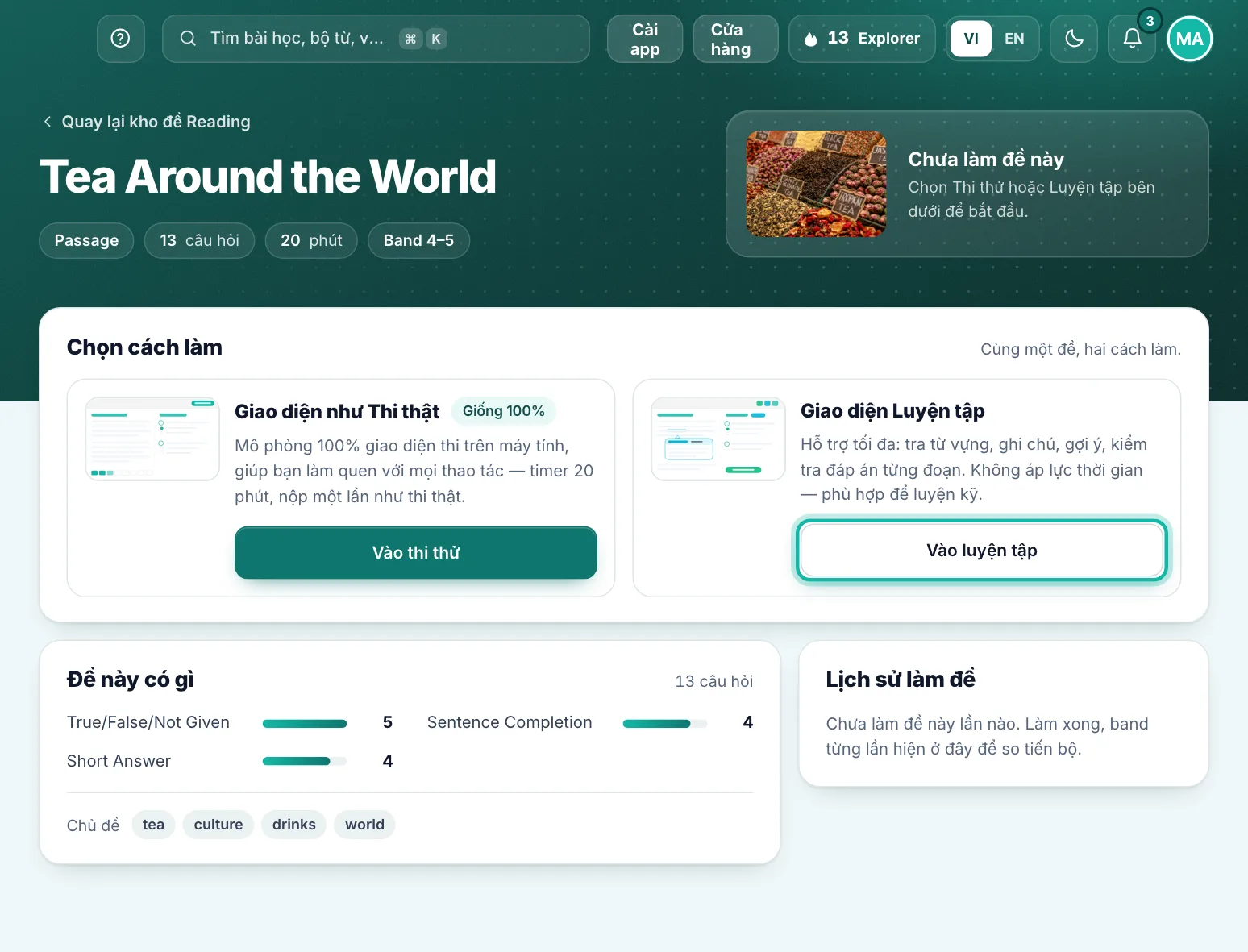Click the Short Answer progress bar
1248x952 pixels.
pyautogui.click(x=305, y=761)
